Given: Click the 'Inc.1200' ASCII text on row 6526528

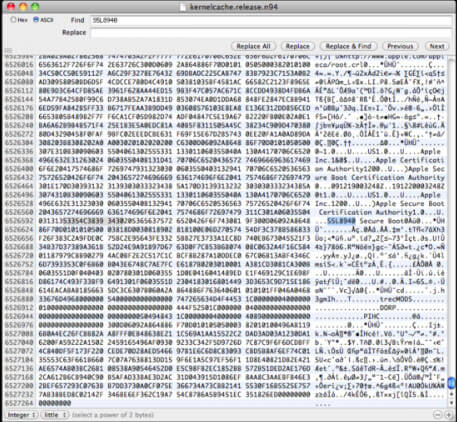Looking at the screenshot, I should point(331,204).
